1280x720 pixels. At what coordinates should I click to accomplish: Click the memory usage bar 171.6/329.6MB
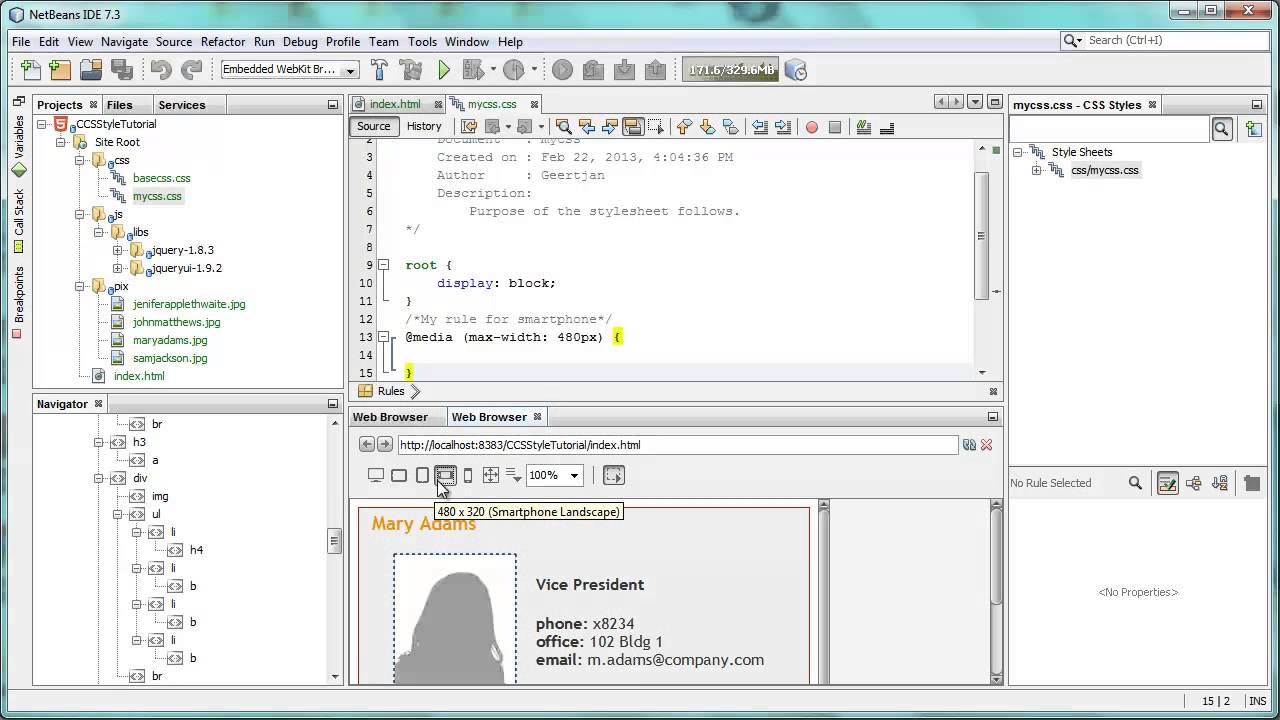[731, 70]
